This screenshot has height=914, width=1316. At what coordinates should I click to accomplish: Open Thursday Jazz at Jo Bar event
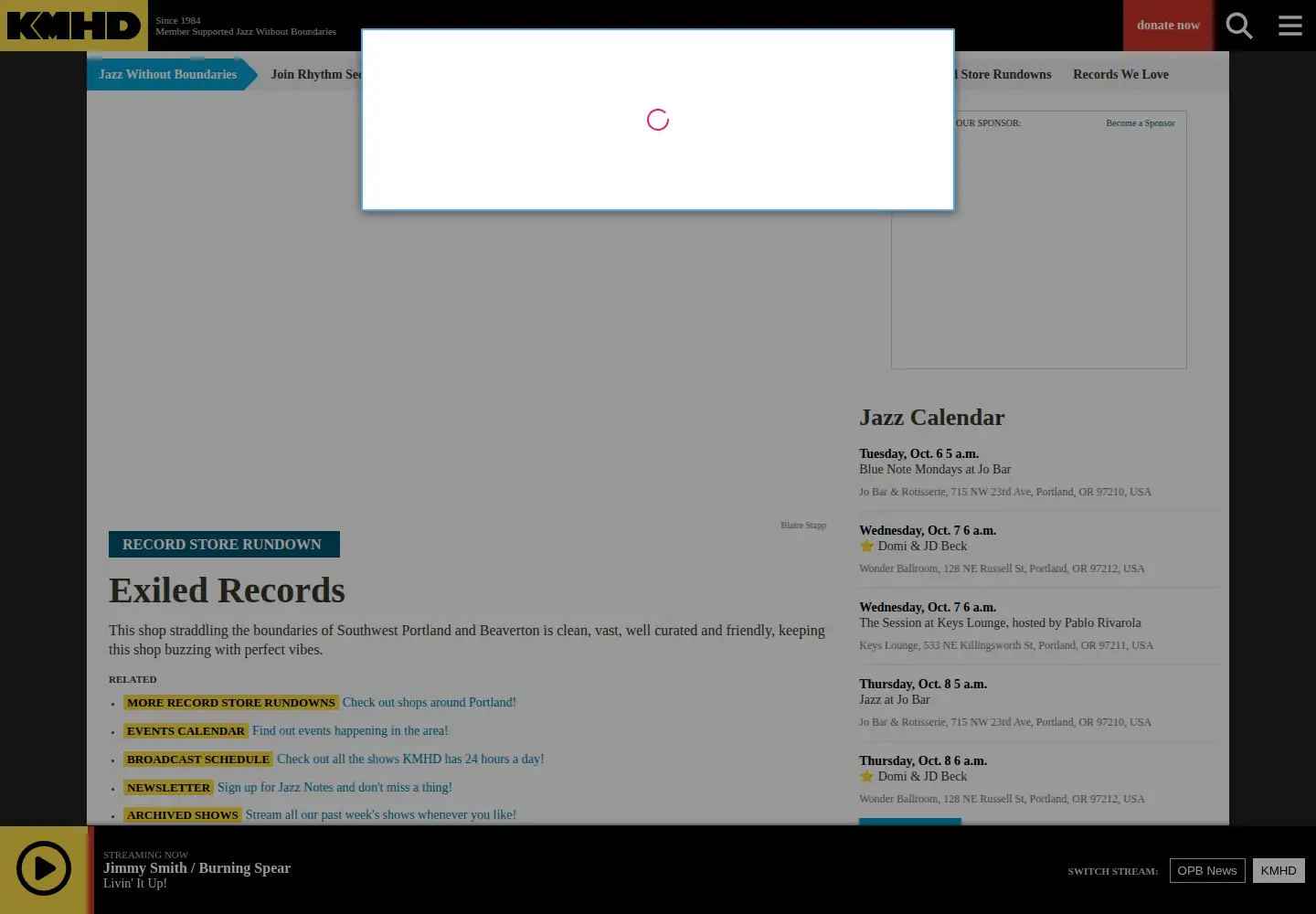pyautogui.click(x=894, y=700)
